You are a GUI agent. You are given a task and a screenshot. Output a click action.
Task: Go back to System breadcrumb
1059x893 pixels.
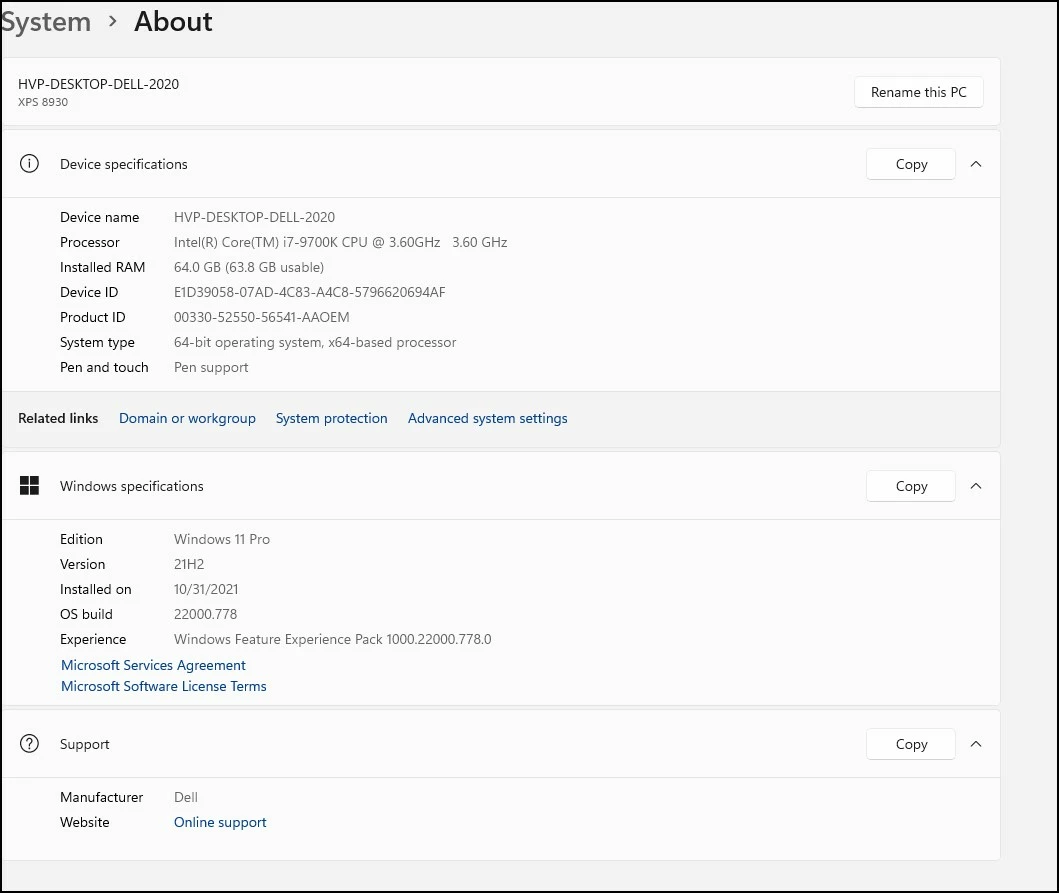(x=45, y=22)
